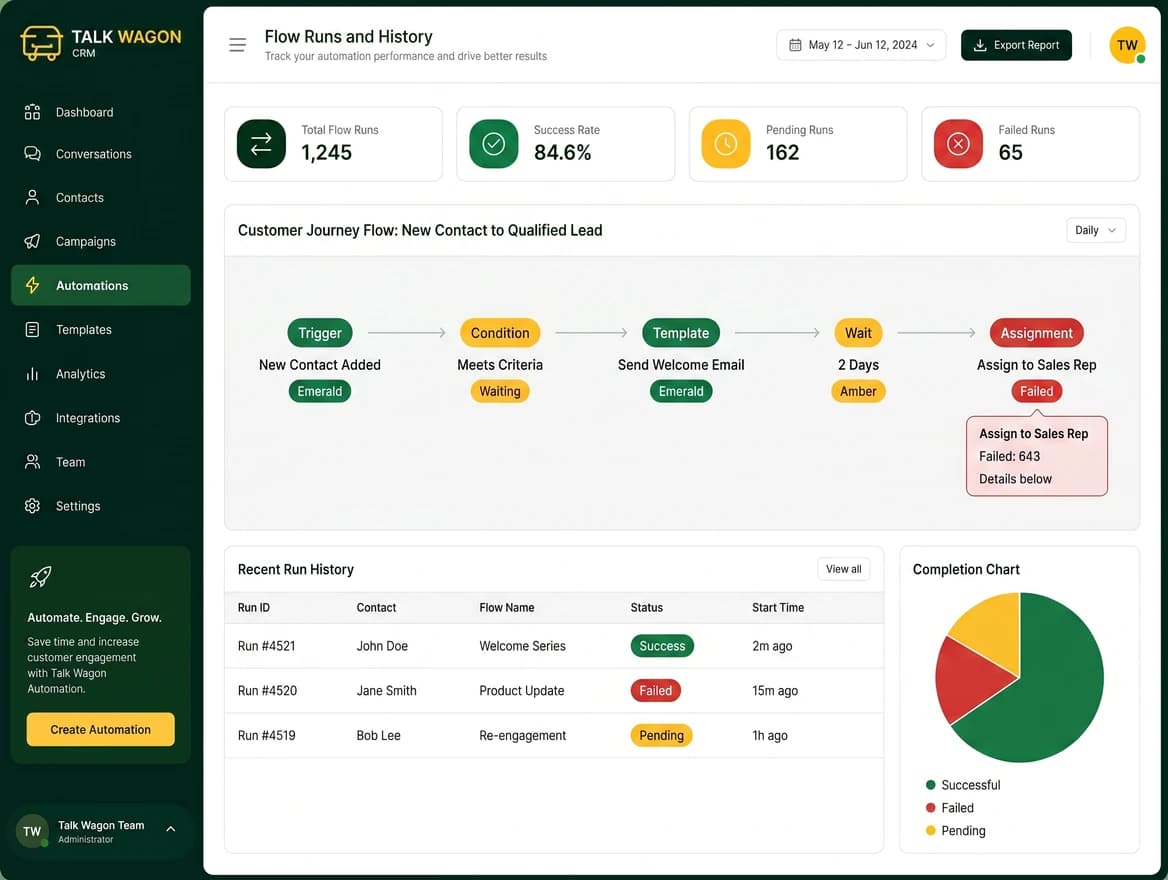The height and width of the screenshot is (880, 1168).
Task: Click the Analytics bar chart icon
Action: coord(32,373)
